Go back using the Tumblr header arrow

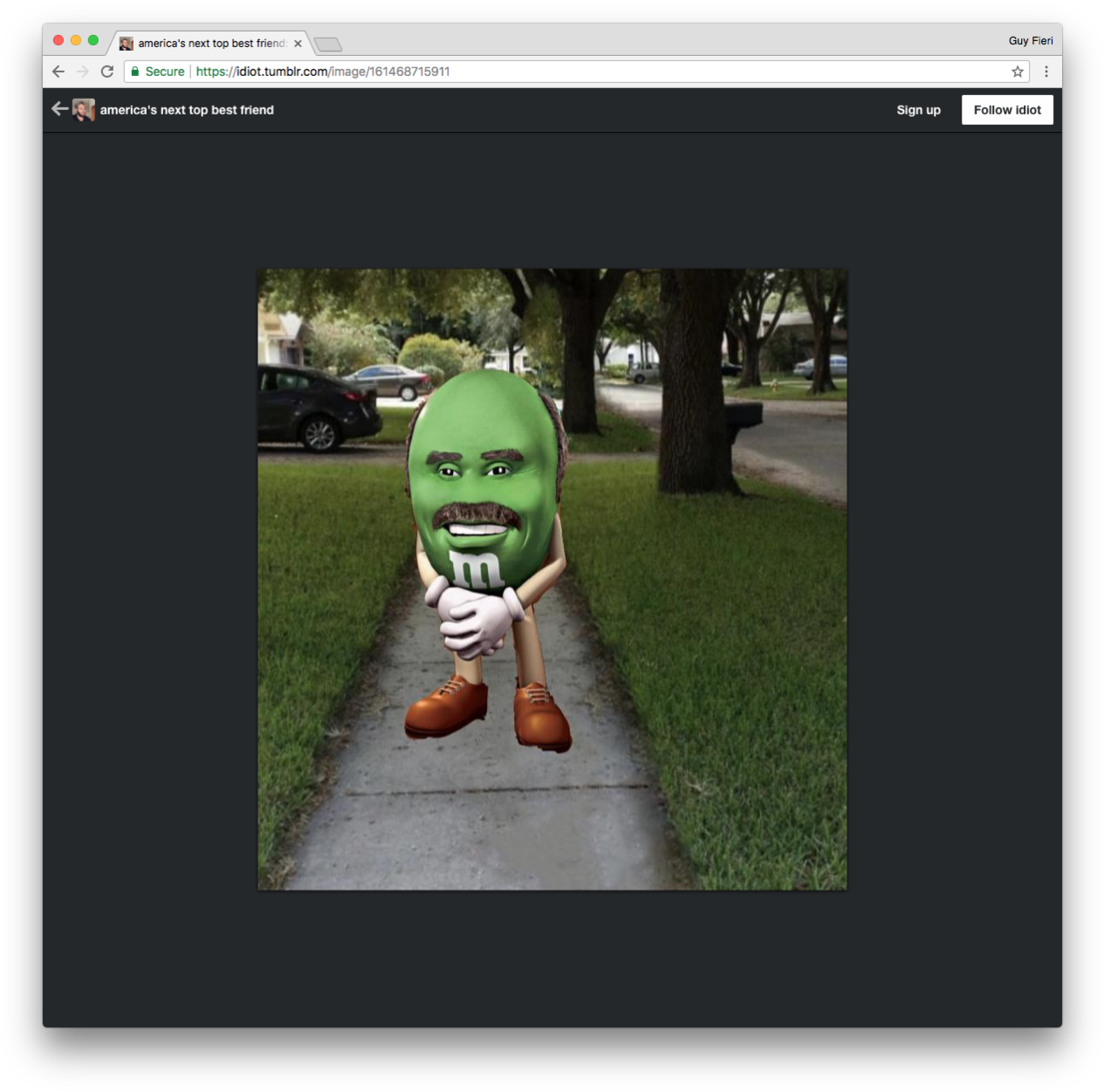coord(59,109)
